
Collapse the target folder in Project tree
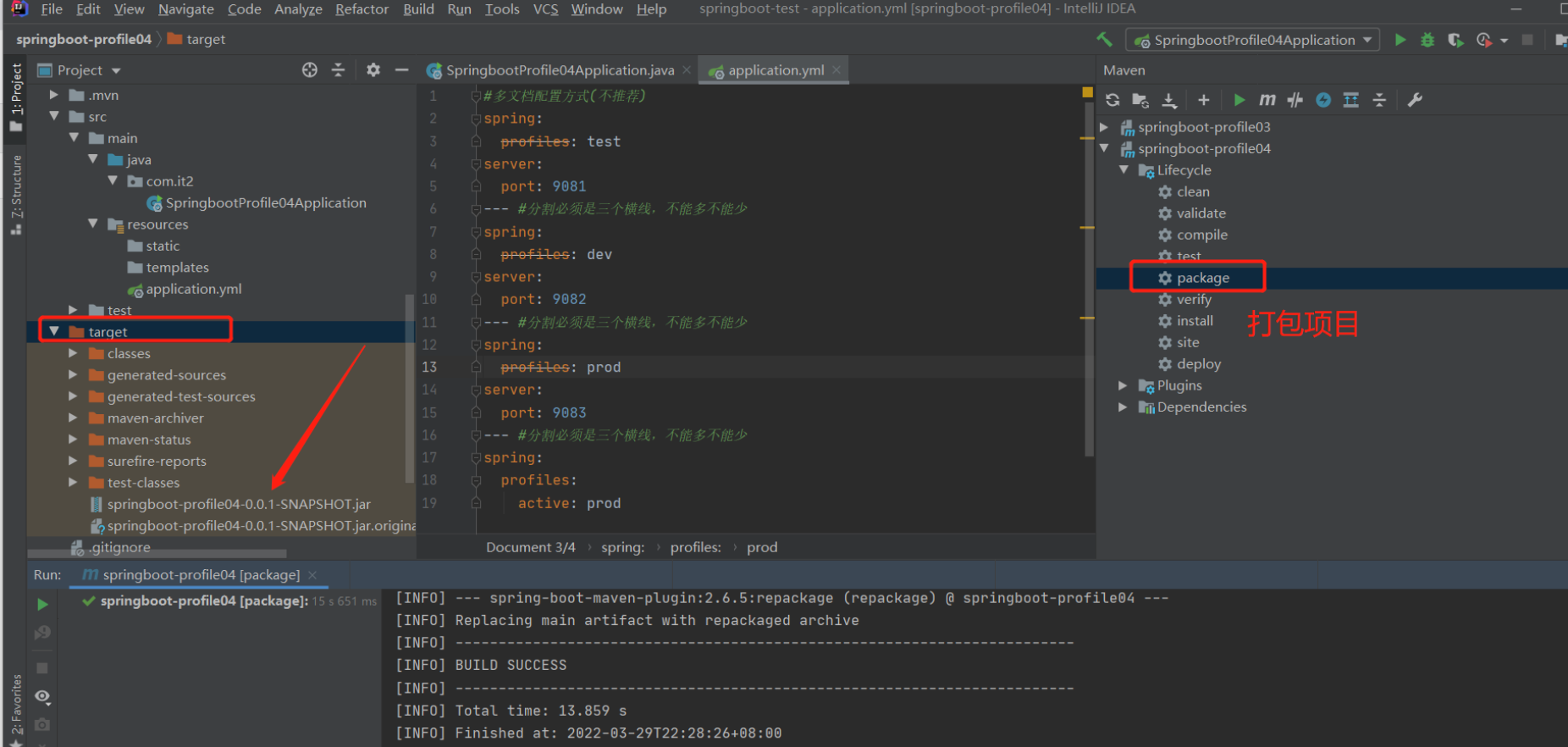54,332
